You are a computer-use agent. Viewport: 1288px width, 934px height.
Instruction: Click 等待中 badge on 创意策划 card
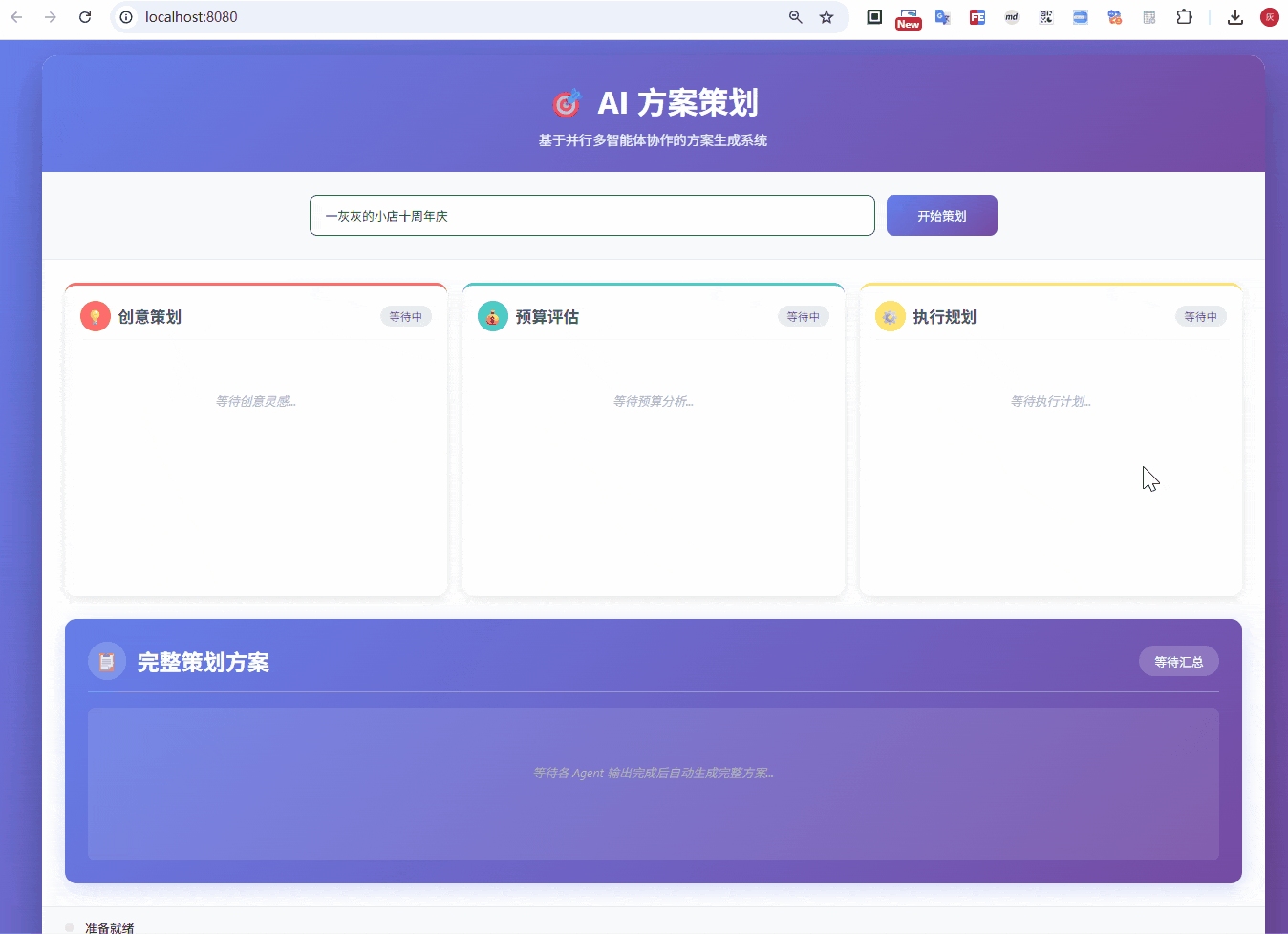tap(405, 317)
